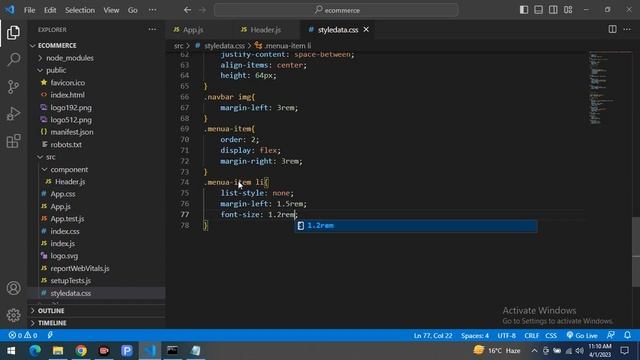The width and height of the screenshot is (640, 360).
Task: Open favicon.ico in the explorer
Action: pos(68,82)
